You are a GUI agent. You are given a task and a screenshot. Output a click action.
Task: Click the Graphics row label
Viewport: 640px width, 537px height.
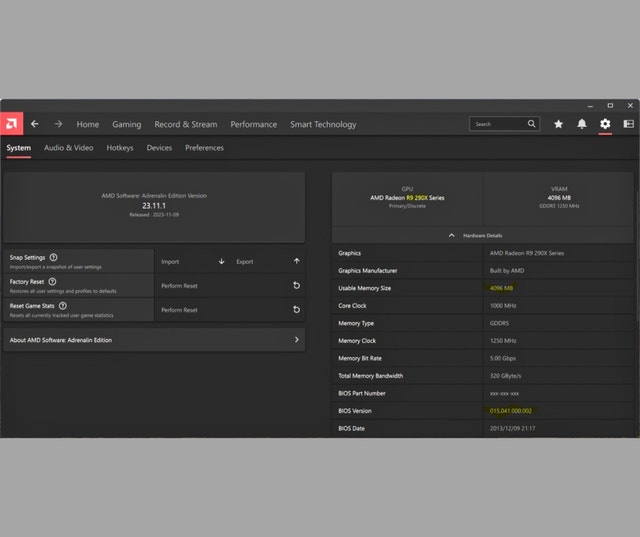[x=349, y=253]
